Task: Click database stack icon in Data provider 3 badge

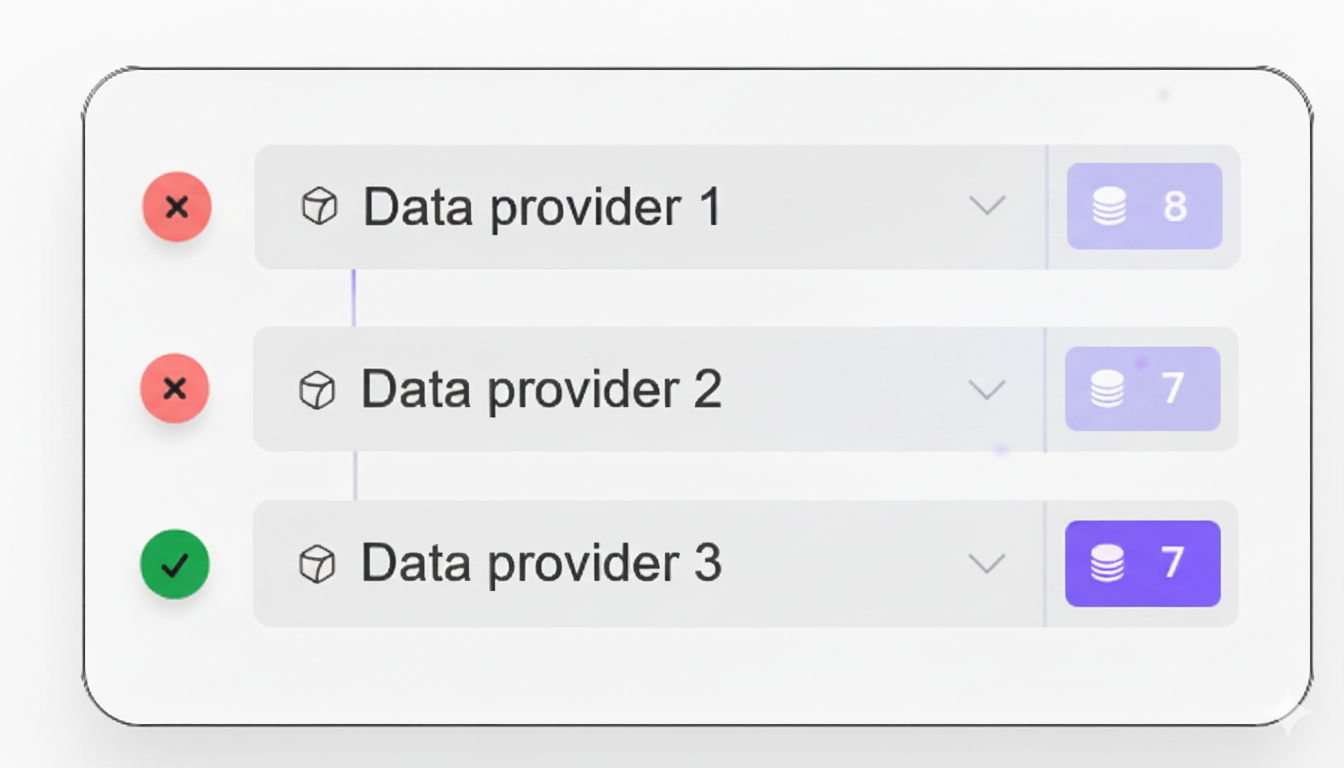Action: 1107,564
